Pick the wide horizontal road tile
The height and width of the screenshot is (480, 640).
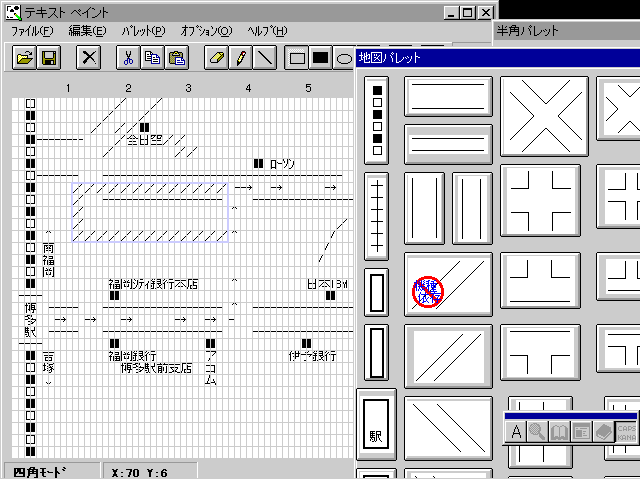[448, 97]
